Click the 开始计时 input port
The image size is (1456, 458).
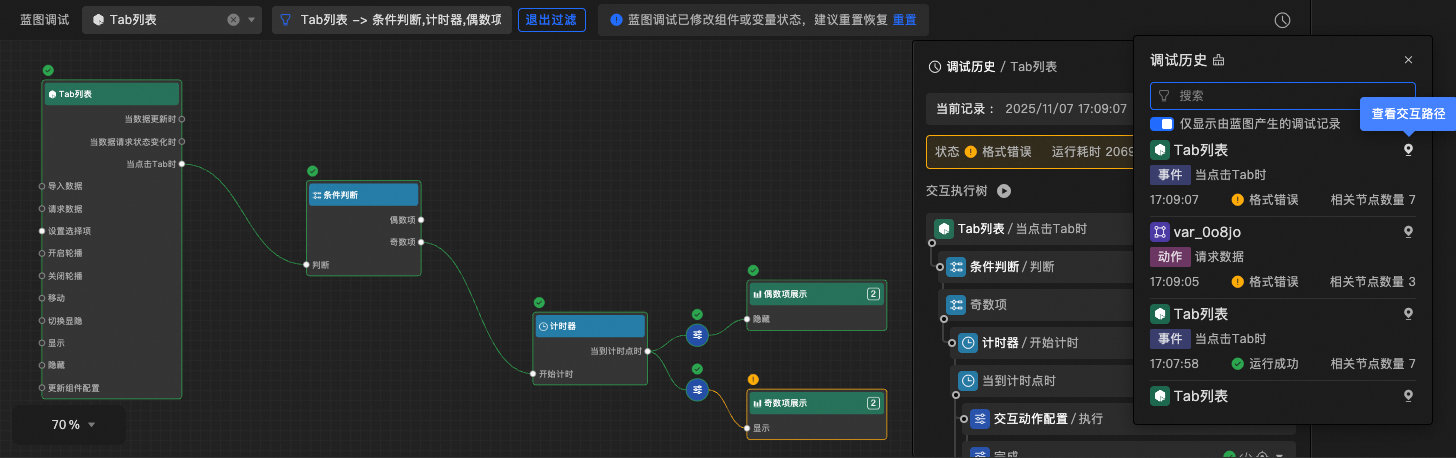pyautogui.click(x=534, y=374)
